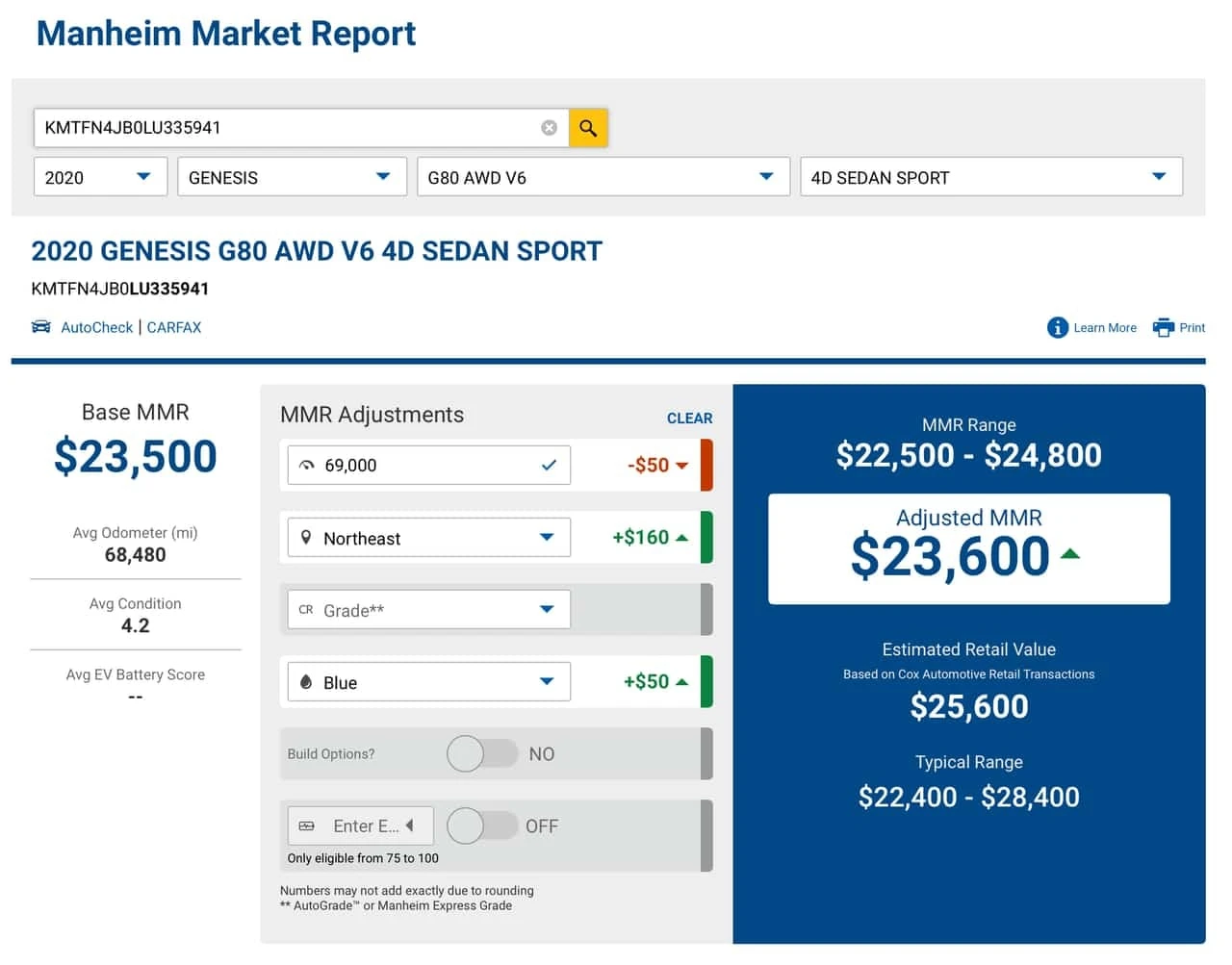Screen dimensions: 1232x965
Task: Open the Grade** condition dropdown
Action: pyautogui.click(x=429, y=610)
